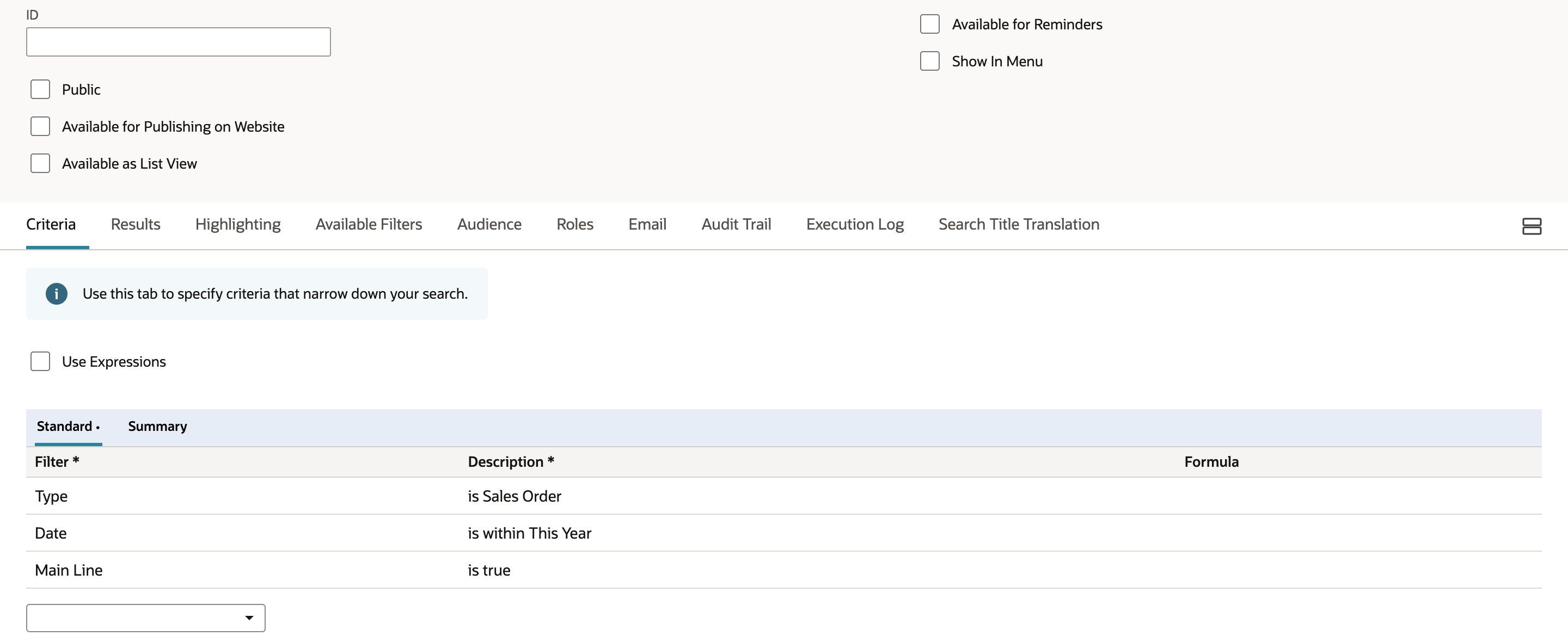1568x642 pixels.
Task: Switch to the Roles tab
Action: (574, 225)
